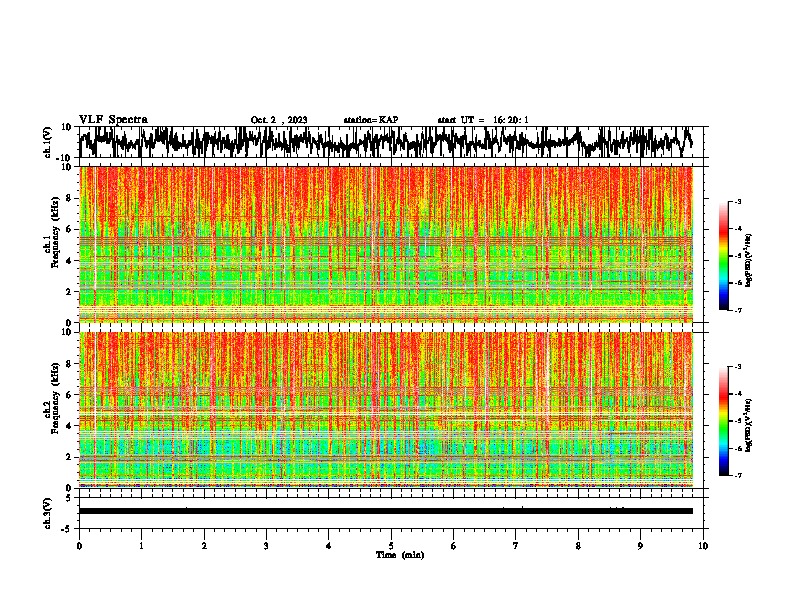Viewport: 792px width, 612px height.
Task: Click time axis tick label "4"
Action: click(x=329, y=546)
